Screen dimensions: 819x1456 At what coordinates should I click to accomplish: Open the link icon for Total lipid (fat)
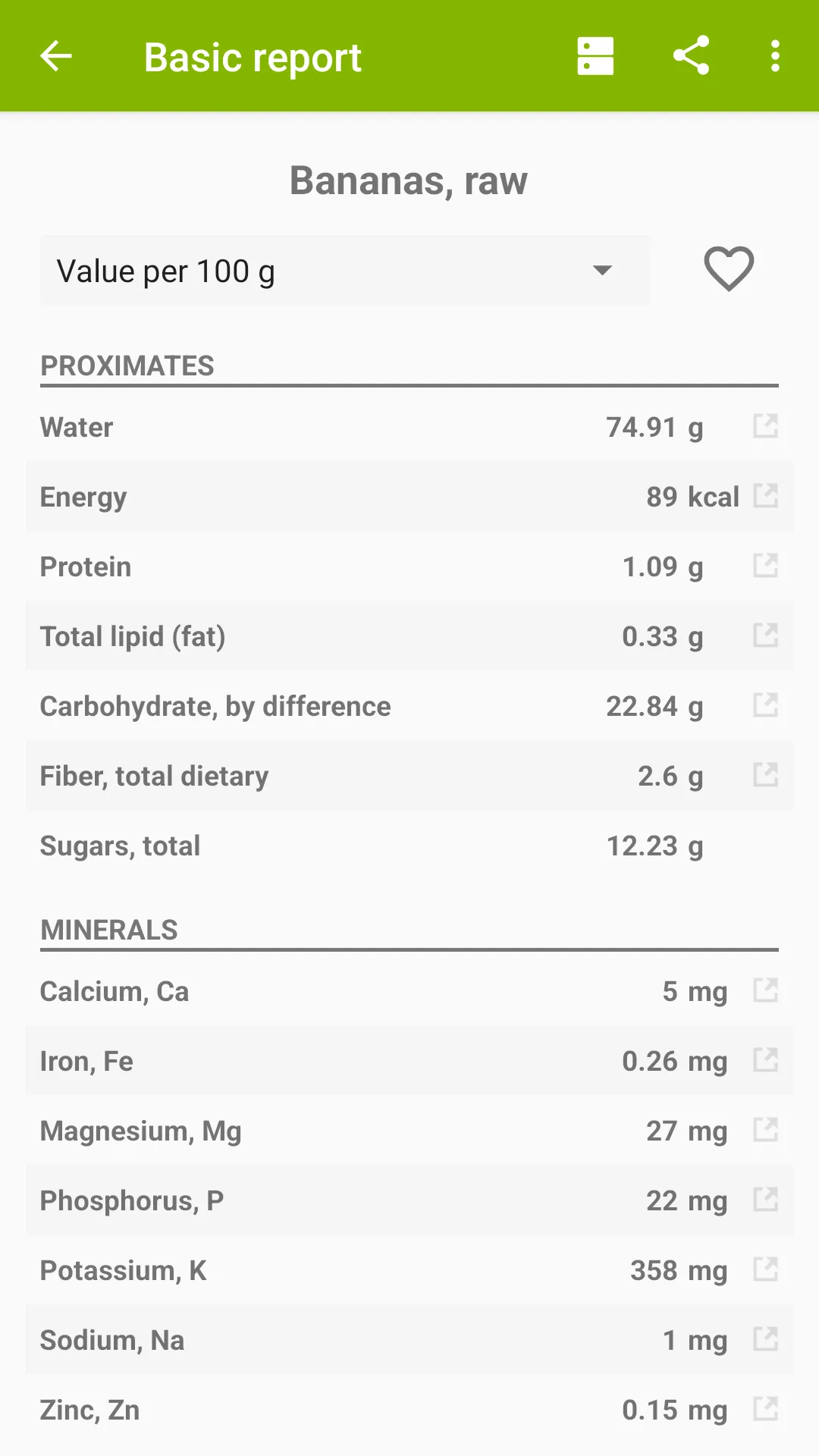pos(765,635)
